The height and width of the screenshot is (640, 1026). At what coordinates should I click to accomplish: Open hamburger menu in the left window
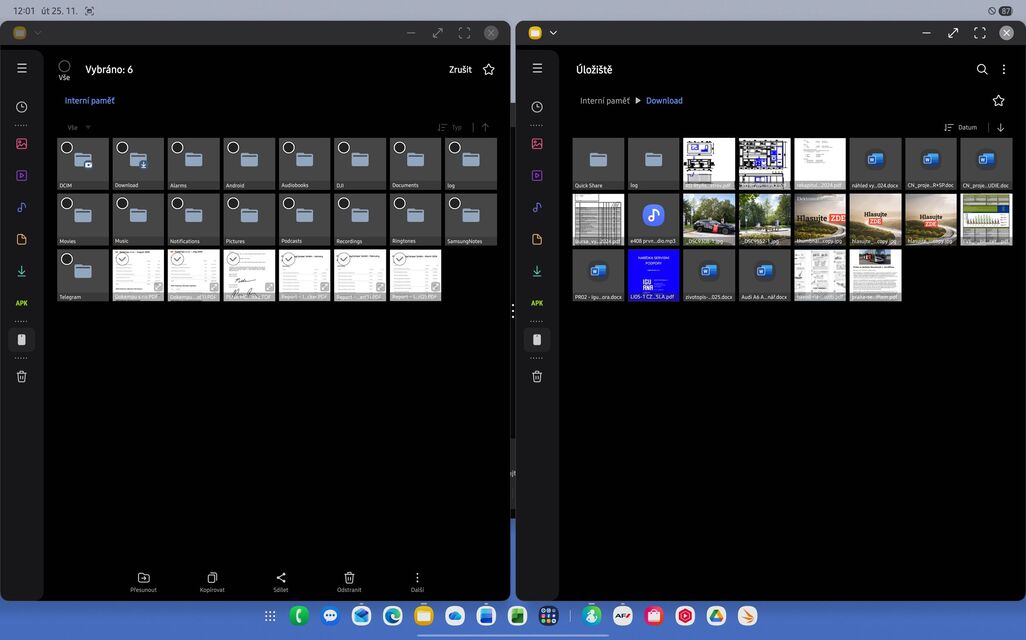tap(22, 68)
